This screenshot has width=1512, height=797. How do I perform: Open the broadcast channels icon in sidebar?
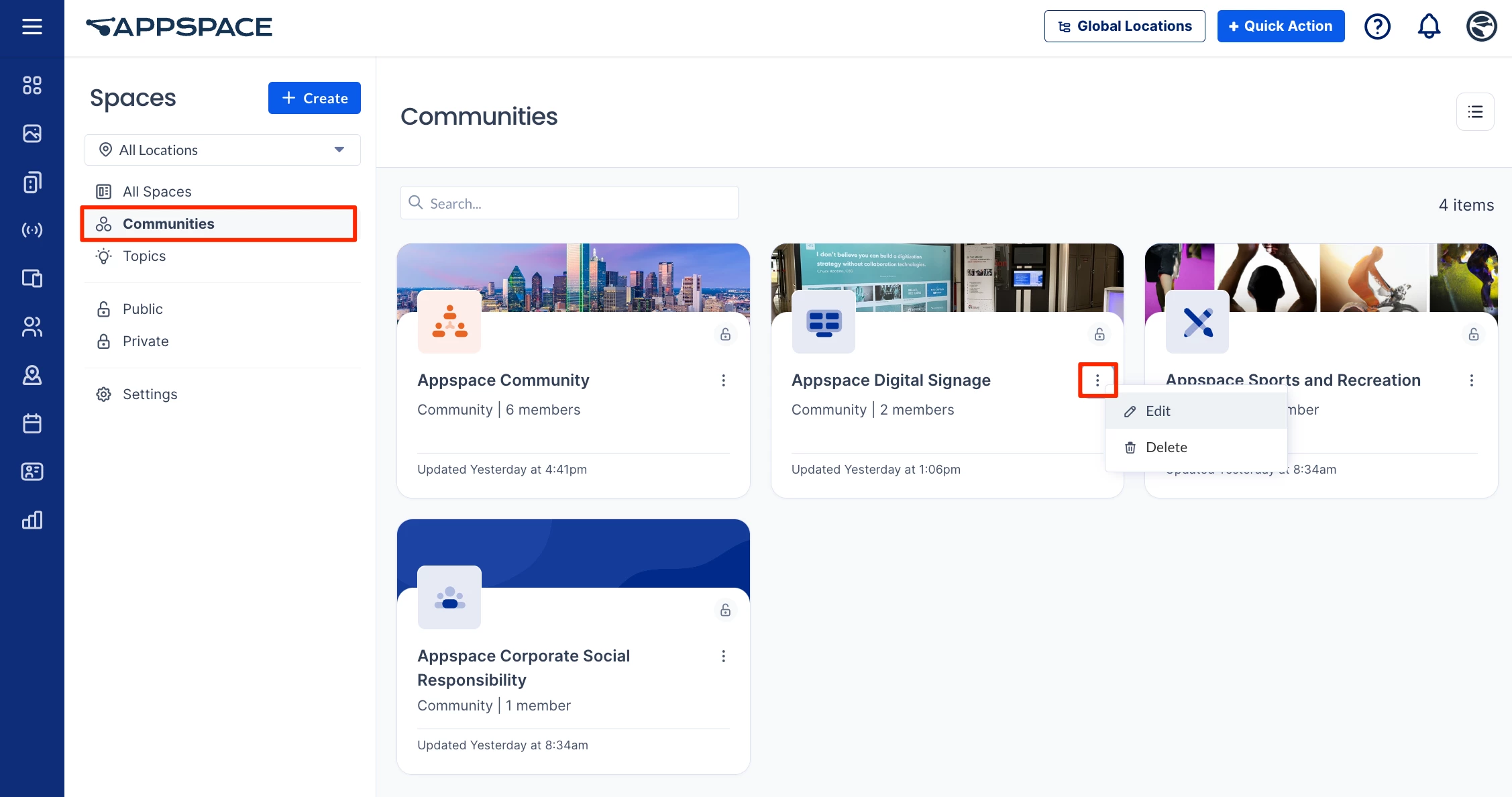point(32,230)
